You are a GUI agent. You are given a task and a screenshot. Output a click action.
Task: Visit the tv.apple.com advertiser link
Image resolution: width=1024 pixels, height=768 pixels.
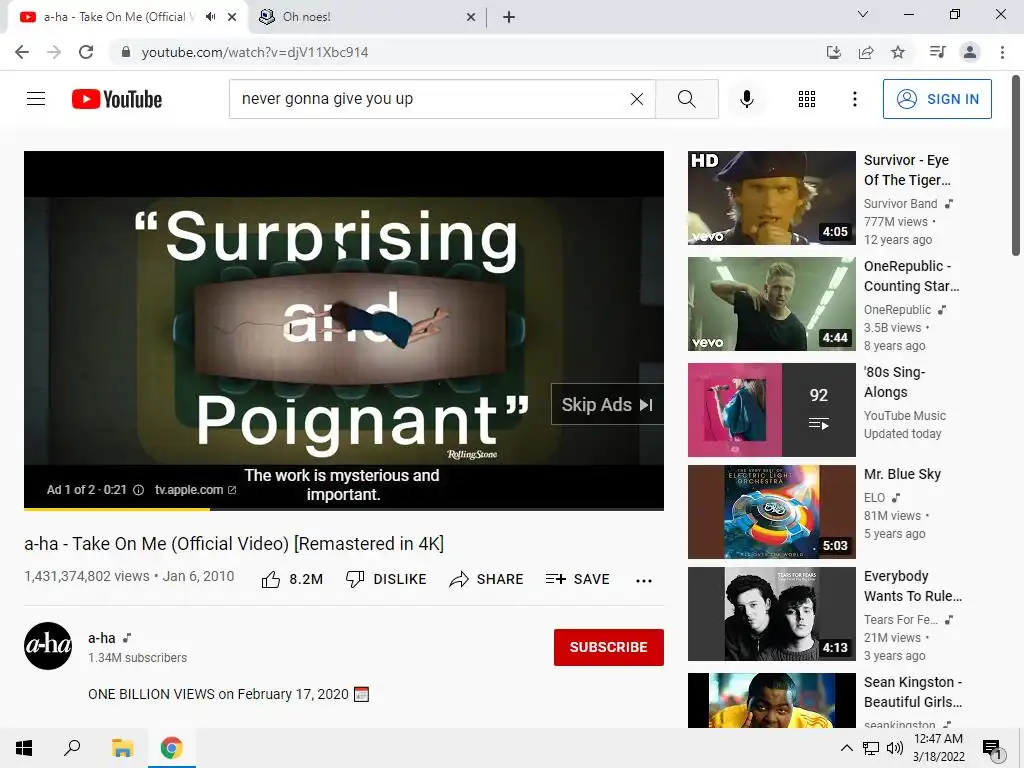pos(195,490)
